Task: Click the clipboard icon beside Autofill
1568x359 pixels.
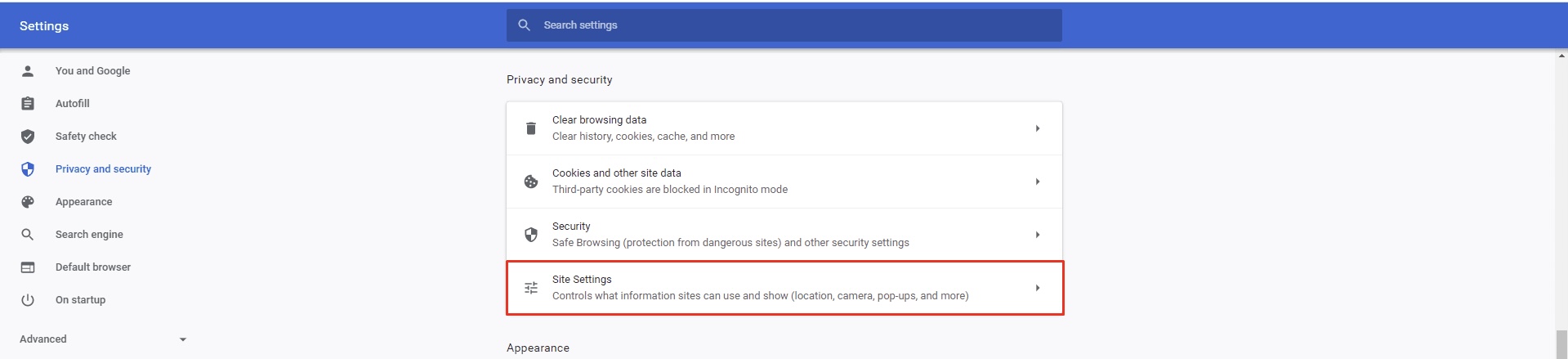Action: tap(28, 104)
